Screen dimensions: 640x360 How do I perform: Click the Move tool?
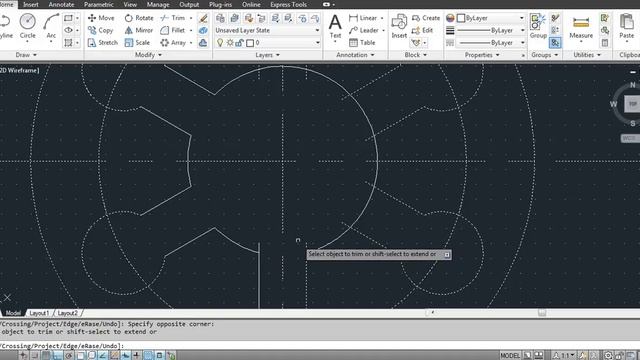point(101,18)
